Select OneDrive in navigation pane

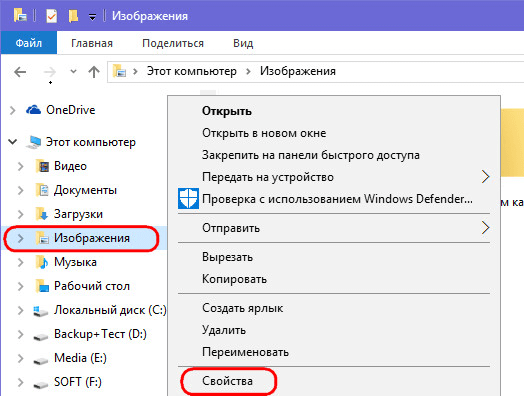[x=71, y=110]
